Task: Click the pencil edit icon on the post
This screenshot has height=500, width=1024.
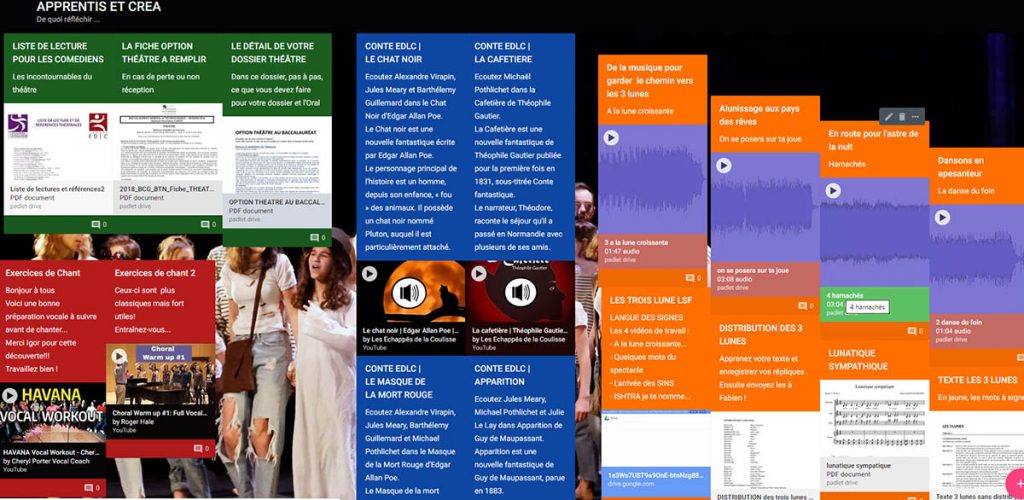Action: [888, 117]
